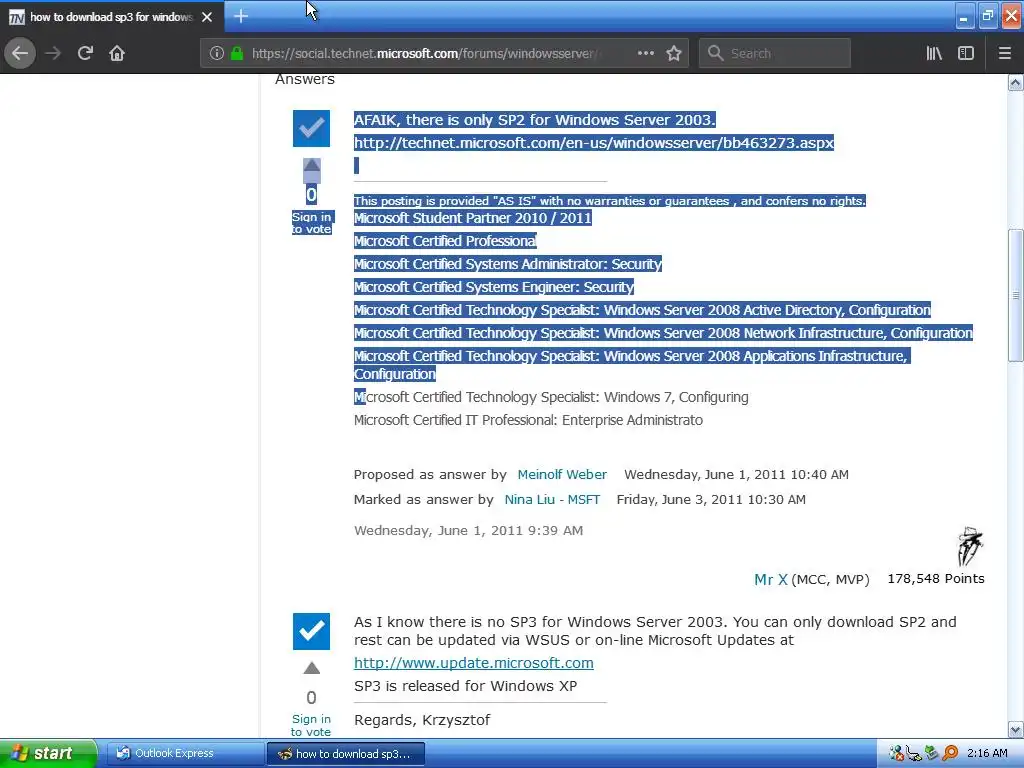
Task: Open Nina Liu - MSFT profile link
Action: point(552,499)
